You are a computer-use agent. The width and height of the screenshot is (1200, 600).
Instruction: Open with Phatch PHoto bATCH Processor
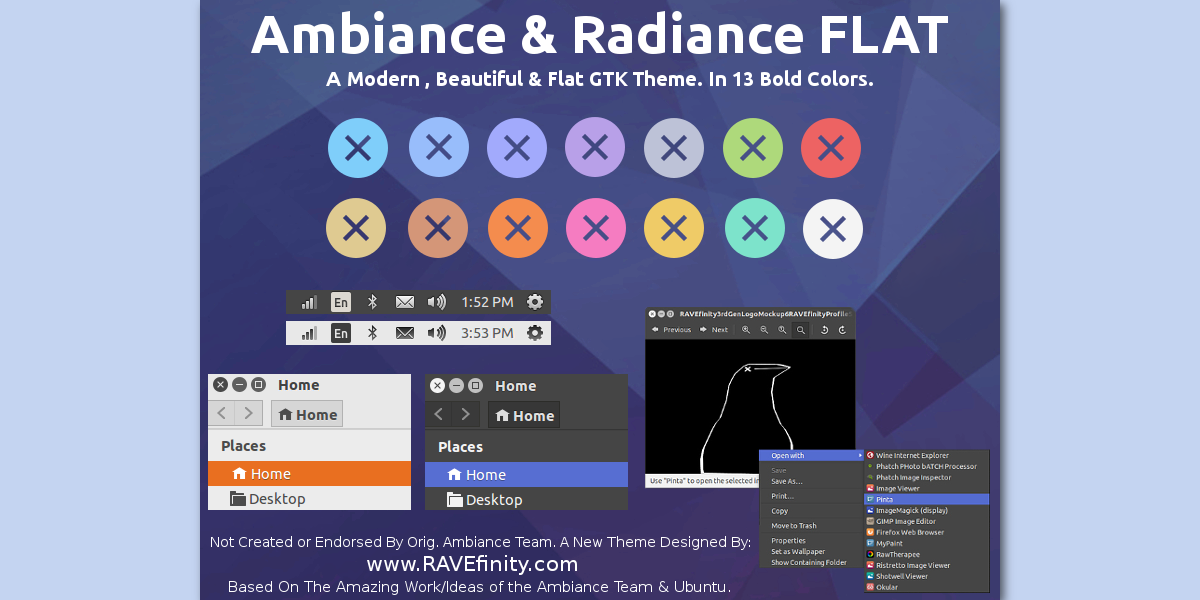(x=926, y=466)
